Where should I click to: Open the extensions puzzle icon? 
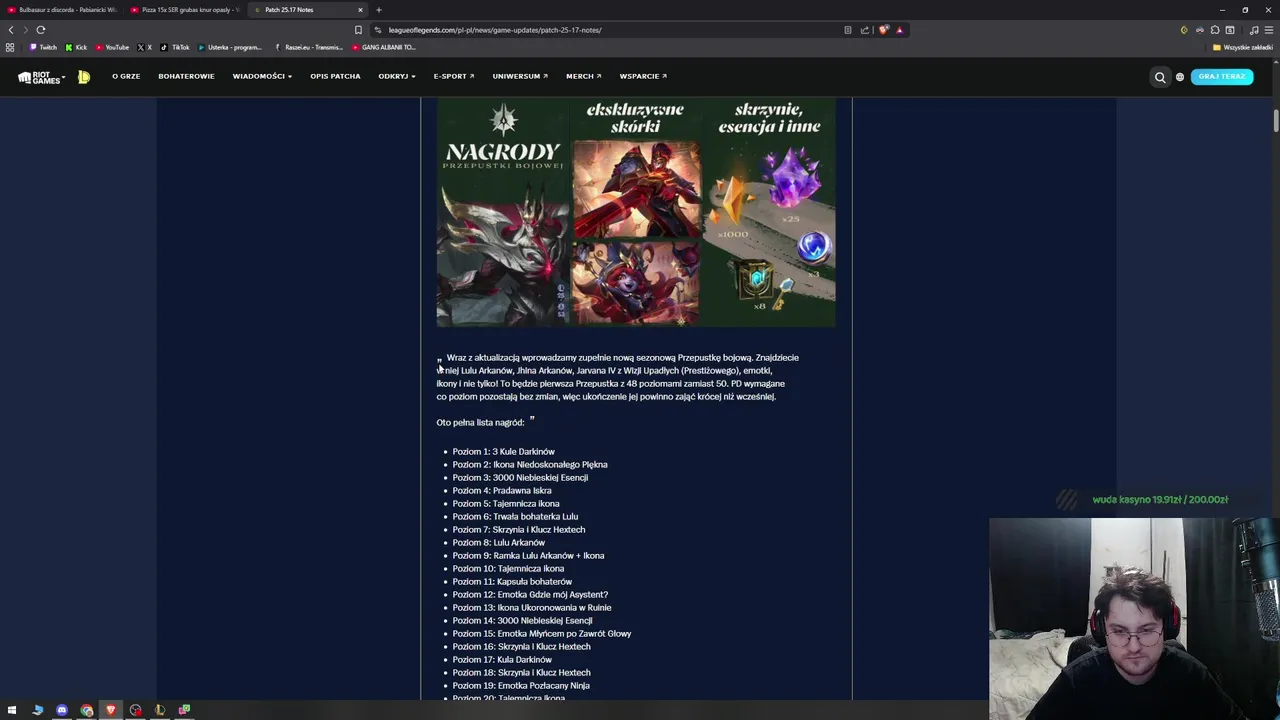click(x=1215, y=30)
